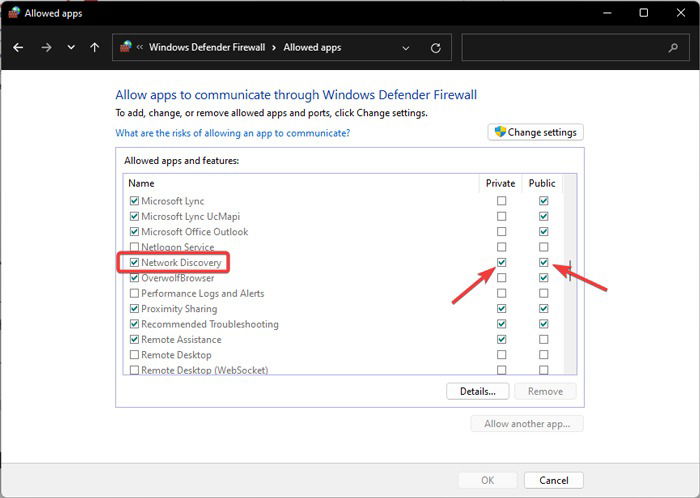Toggle the Recommended Troubleshooting checkbox
The height and width of the screenshot is (498, 700).
click(x=134, y=324)
